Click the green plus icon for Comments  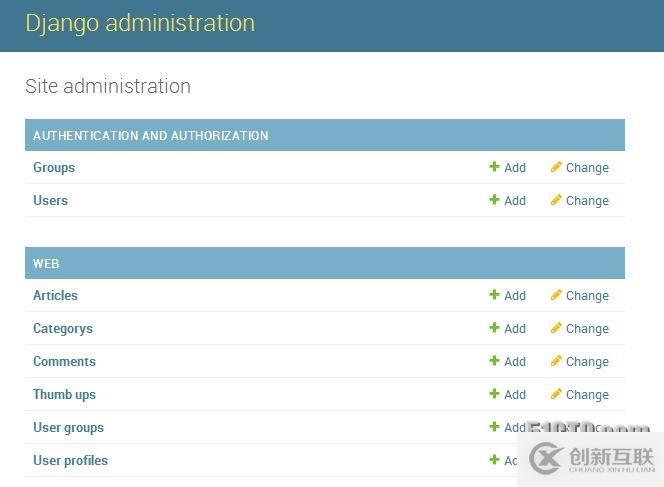point(494,360)
